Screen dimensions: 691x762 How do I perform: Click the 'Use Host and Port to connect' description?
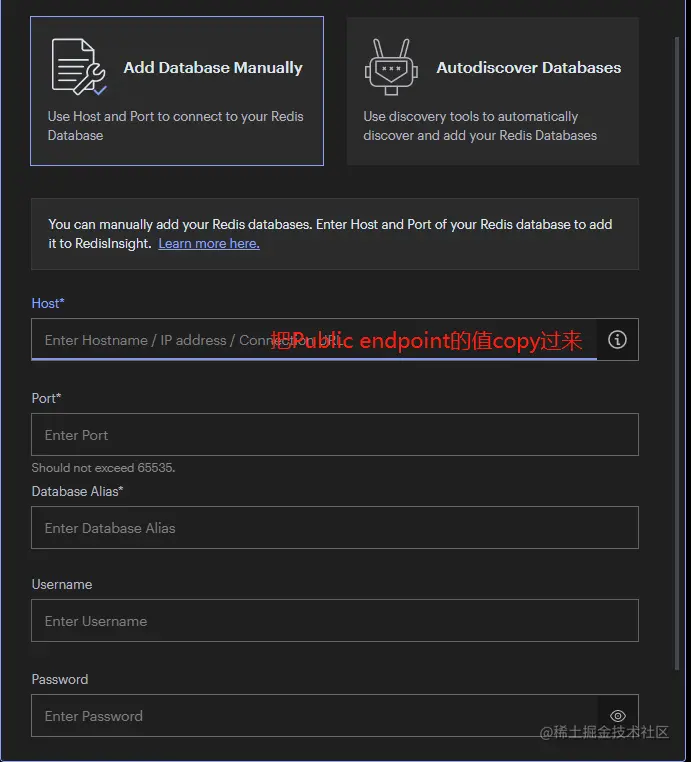click(x=175, y=126)
